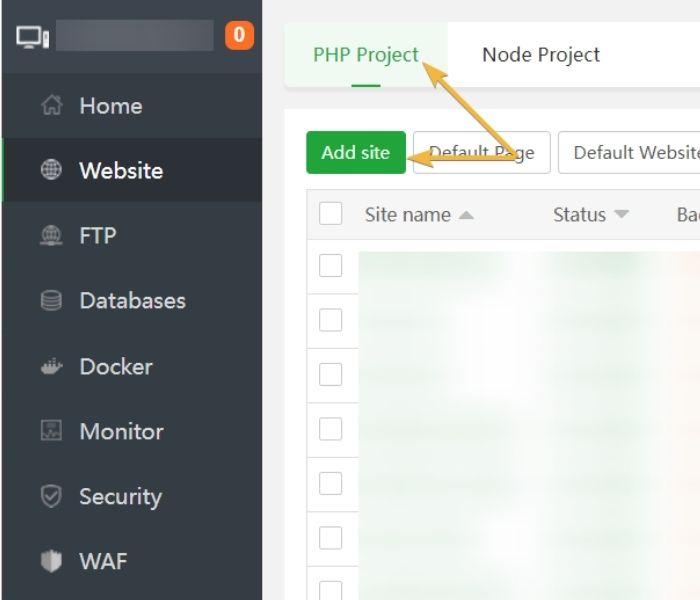Image resolution: width=700 pixels, height=600 pixels.
Task: Click the Default Page button
Action: (482, 153)
